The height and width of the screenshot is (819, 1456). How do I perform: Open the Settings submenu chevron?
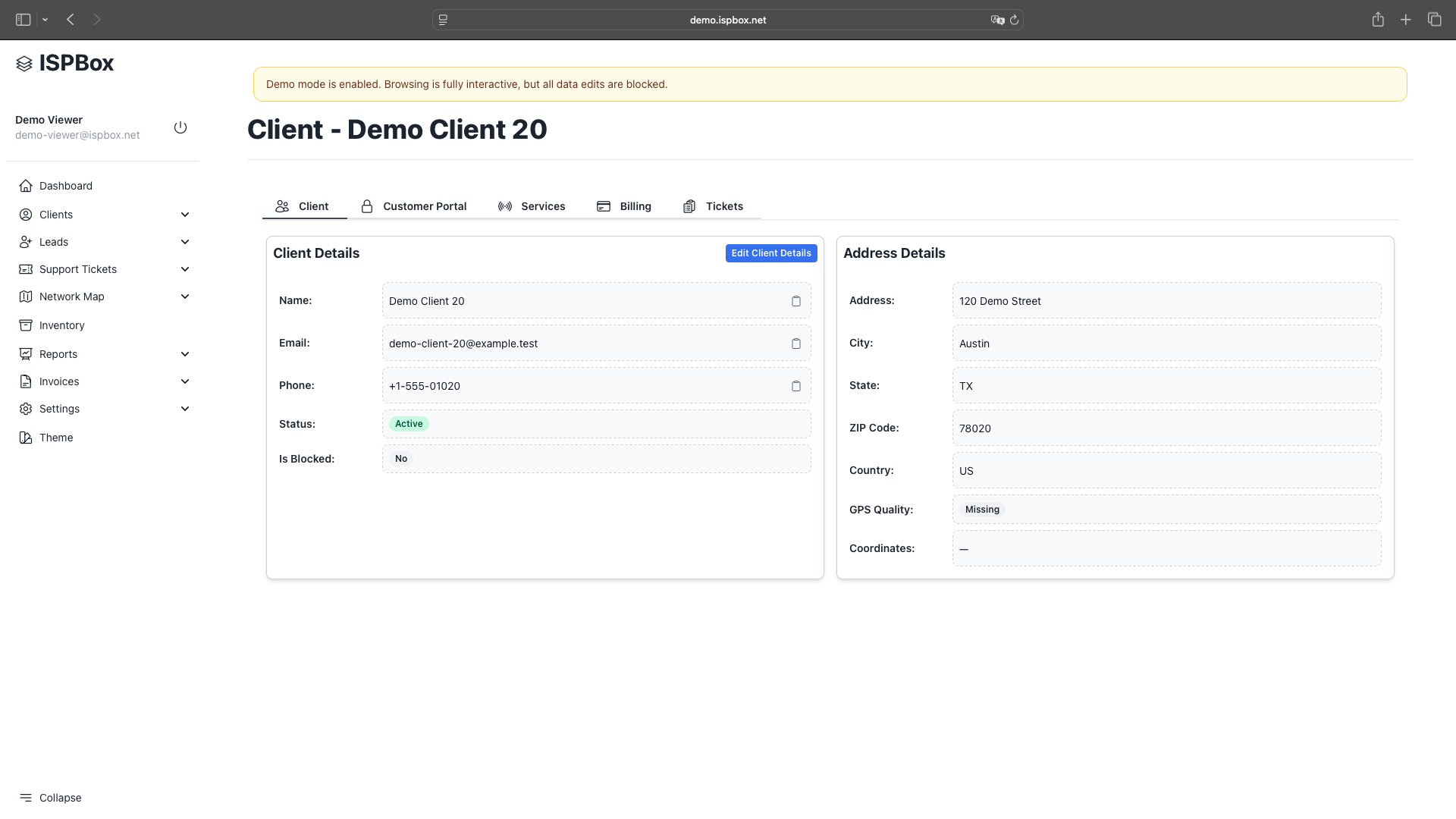click(185, 408)
